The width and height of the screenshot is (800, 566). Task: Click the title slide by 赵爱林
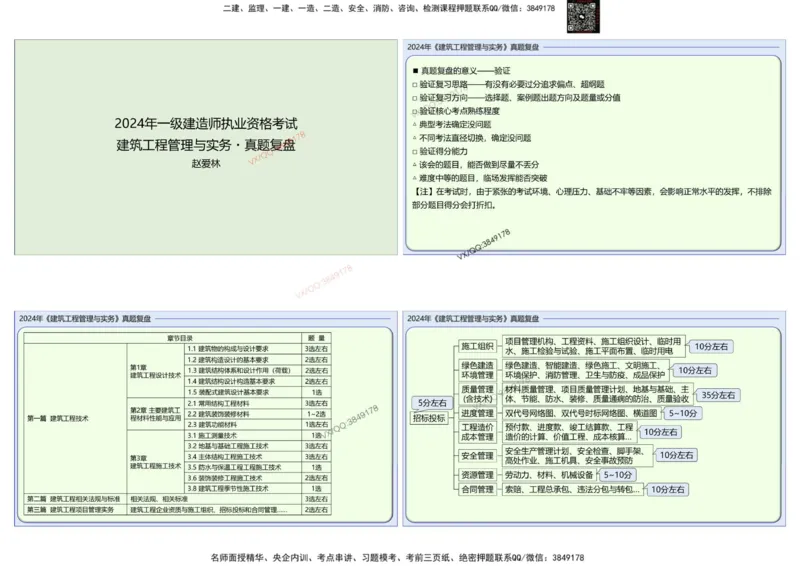click(206, 147)
